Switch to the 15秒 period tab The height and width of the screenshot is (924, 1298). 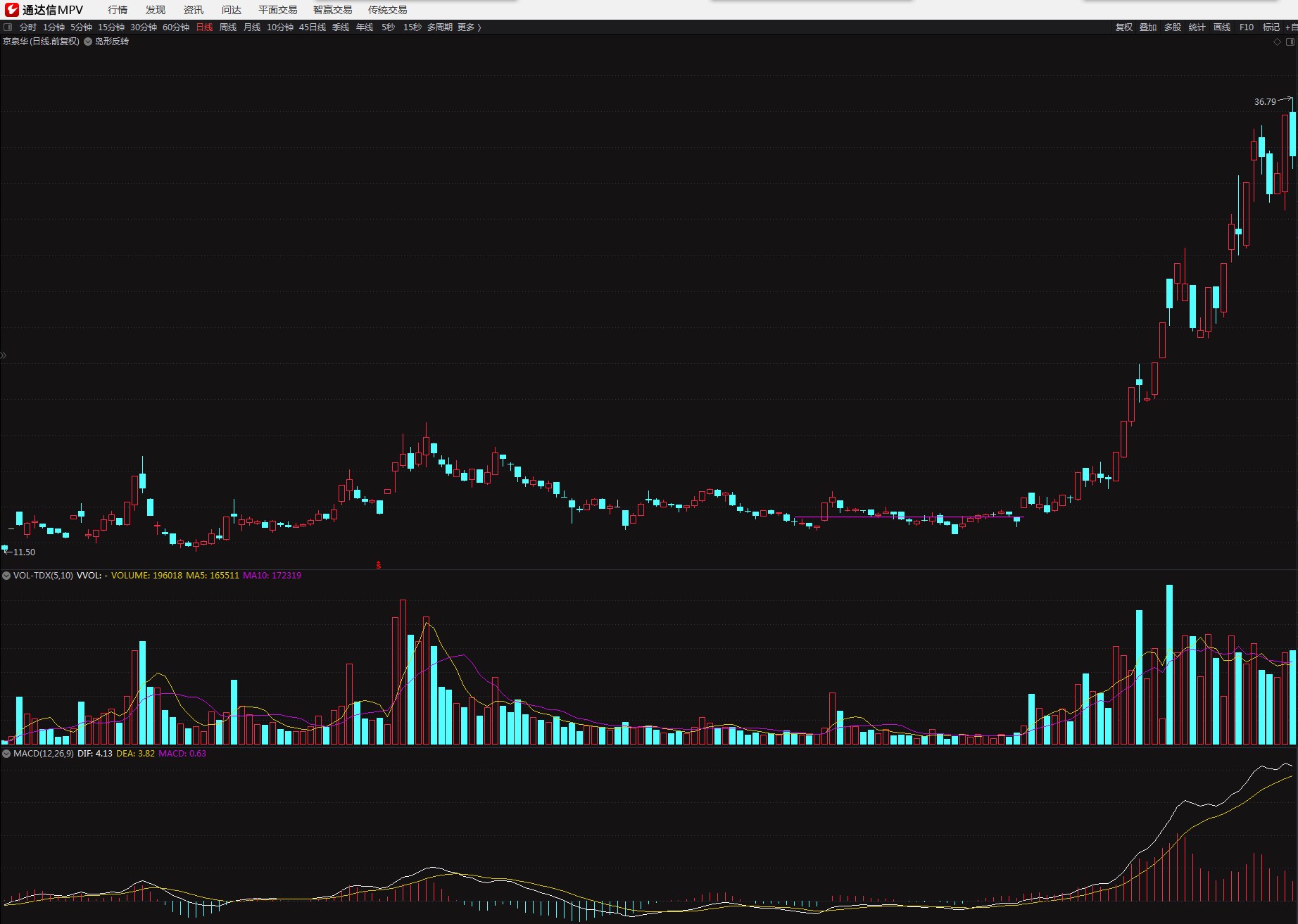click(x=412, y=27)
